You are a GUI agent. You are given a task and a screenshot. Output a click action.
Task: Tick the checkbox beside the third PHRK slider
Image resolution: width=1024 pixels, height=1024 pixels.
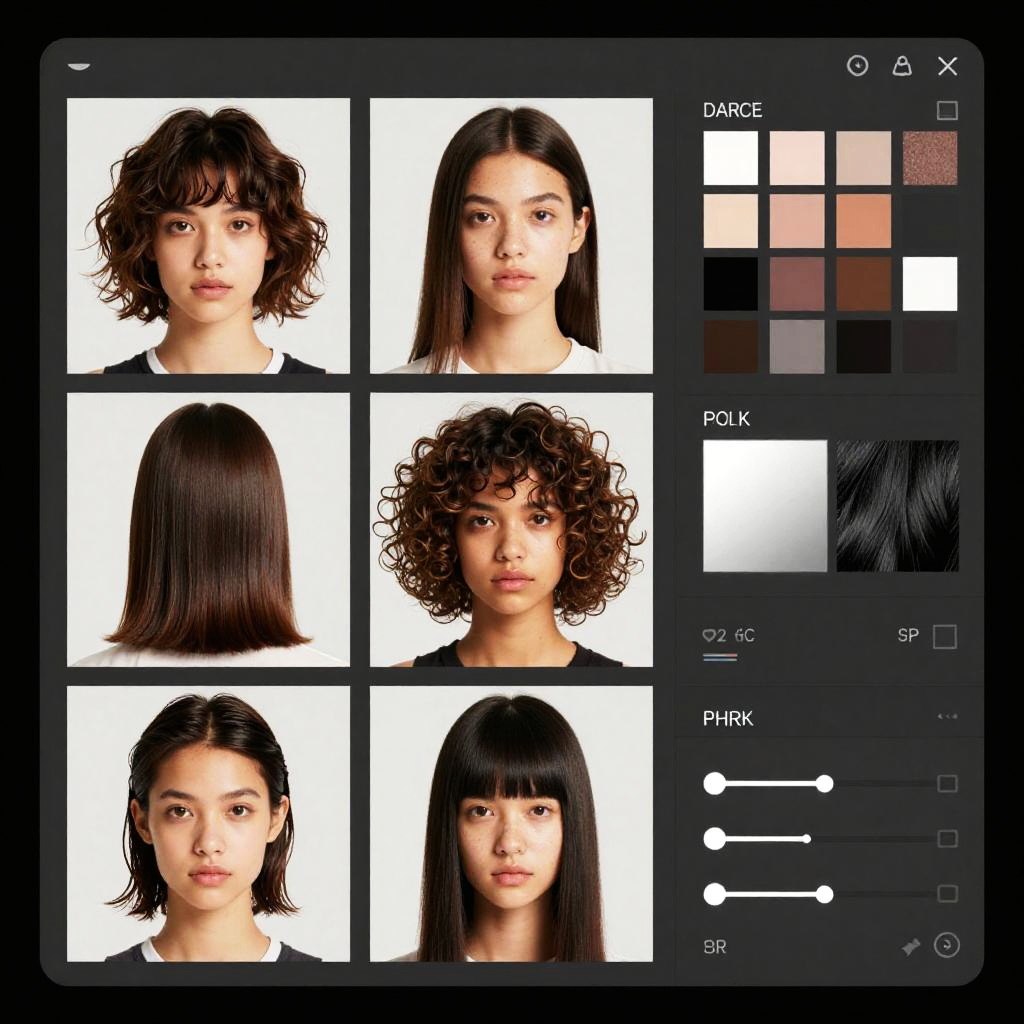point(947,893)
